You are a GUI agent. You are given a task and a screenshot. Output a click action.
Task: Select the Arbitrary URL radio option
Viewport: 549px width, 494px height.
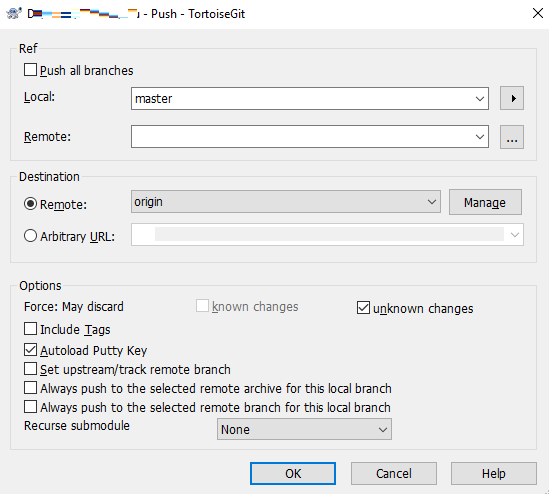30,236
